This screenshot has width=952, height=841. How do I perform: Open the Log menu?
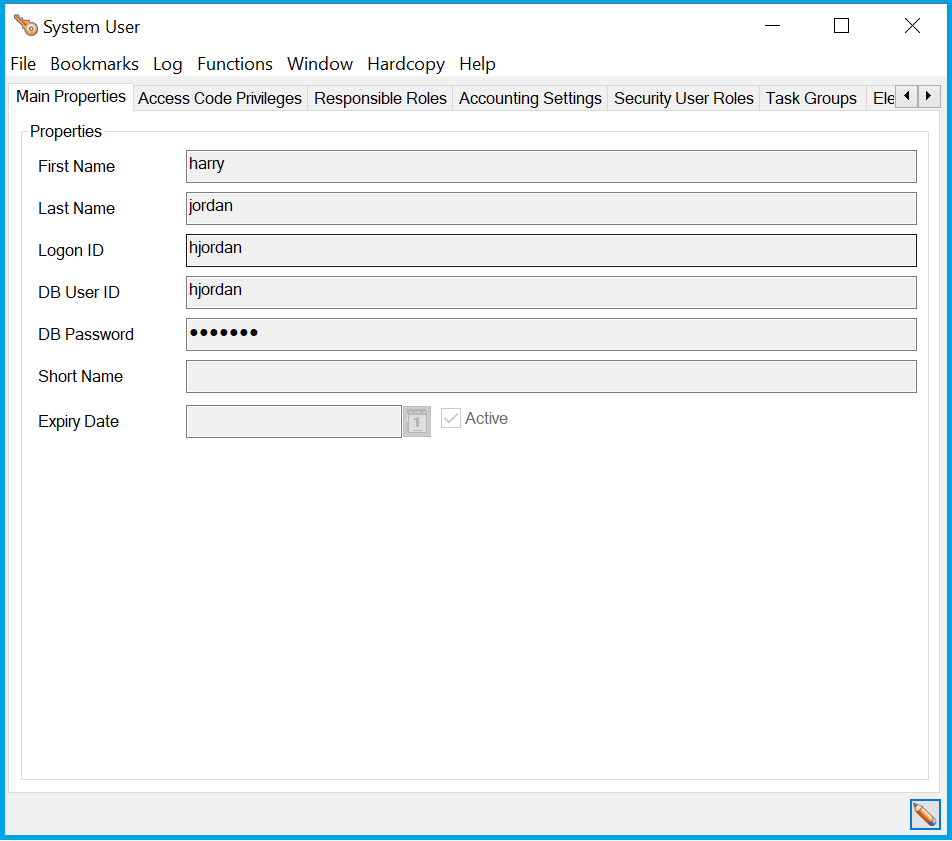[167, 64]
